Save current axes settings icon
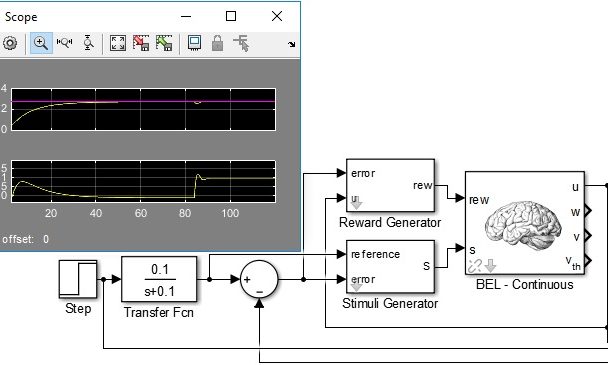 point(141,43)
